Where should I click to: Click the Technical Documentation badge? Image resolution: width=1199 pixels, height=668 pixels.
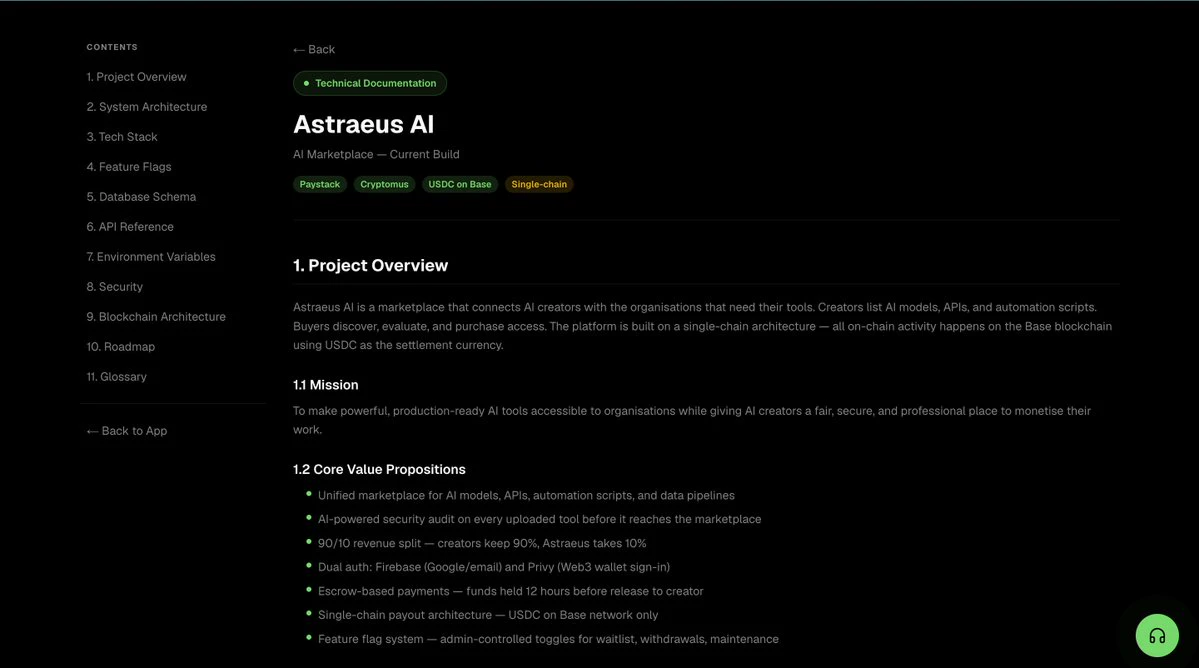(370, 83)
